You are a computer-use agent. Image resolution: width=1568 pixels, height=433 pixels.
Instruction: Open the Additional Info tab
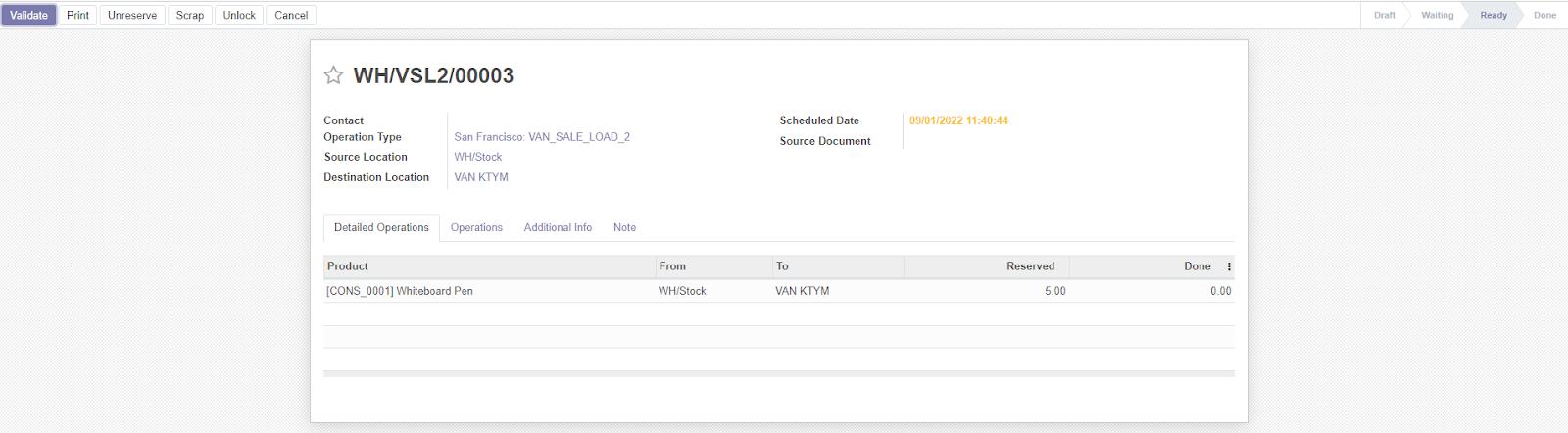(x=558, y=227)
